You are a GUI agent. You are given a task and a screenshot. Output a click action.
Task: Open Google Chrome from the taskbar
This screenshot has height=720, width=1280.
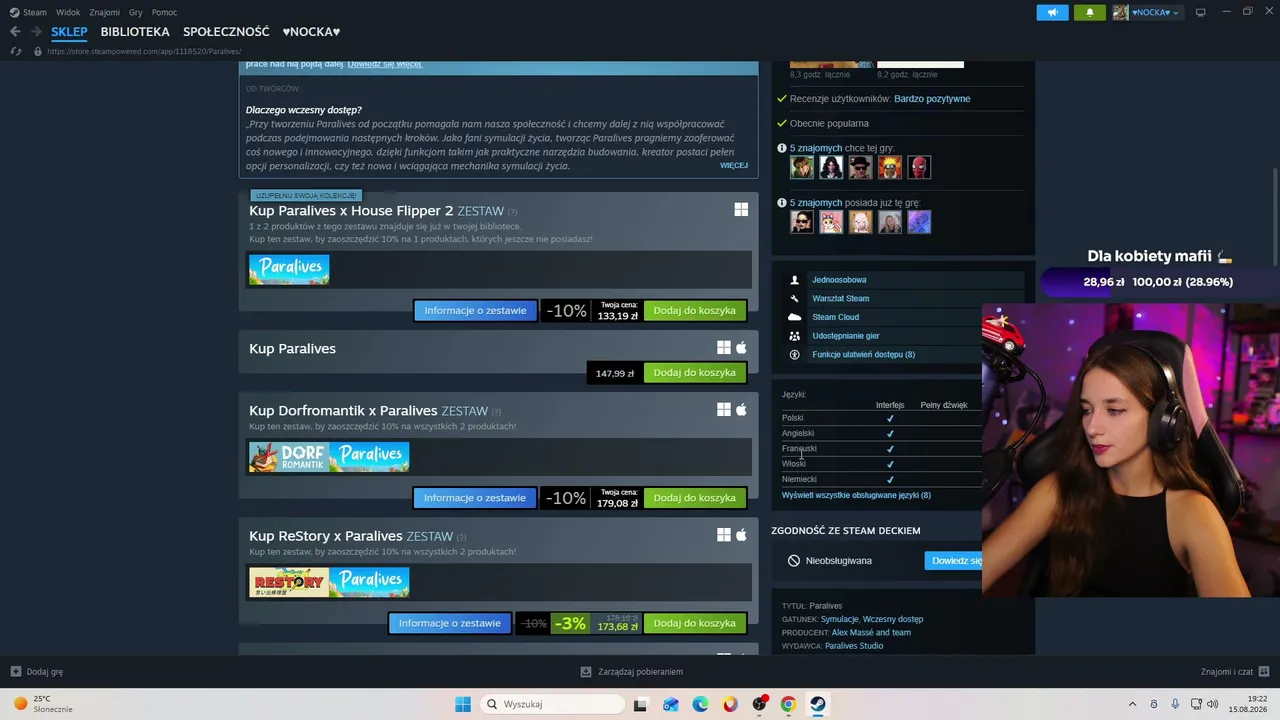click(788, 704)
